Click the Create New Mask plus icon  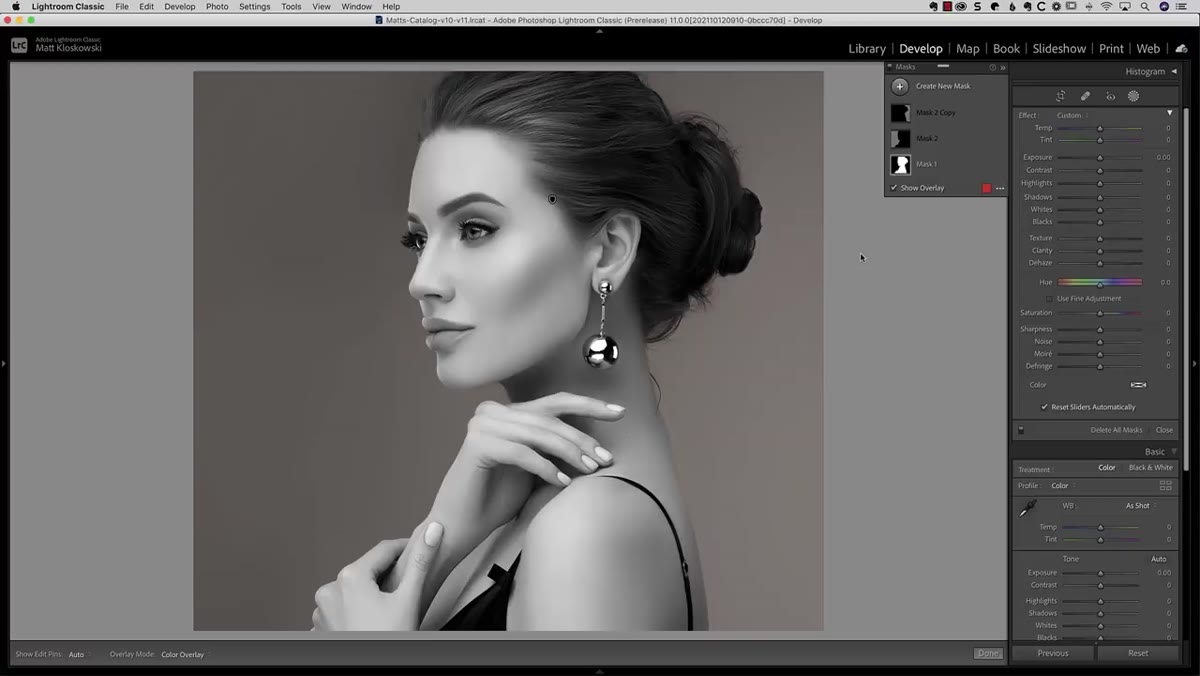coord(900,86)
